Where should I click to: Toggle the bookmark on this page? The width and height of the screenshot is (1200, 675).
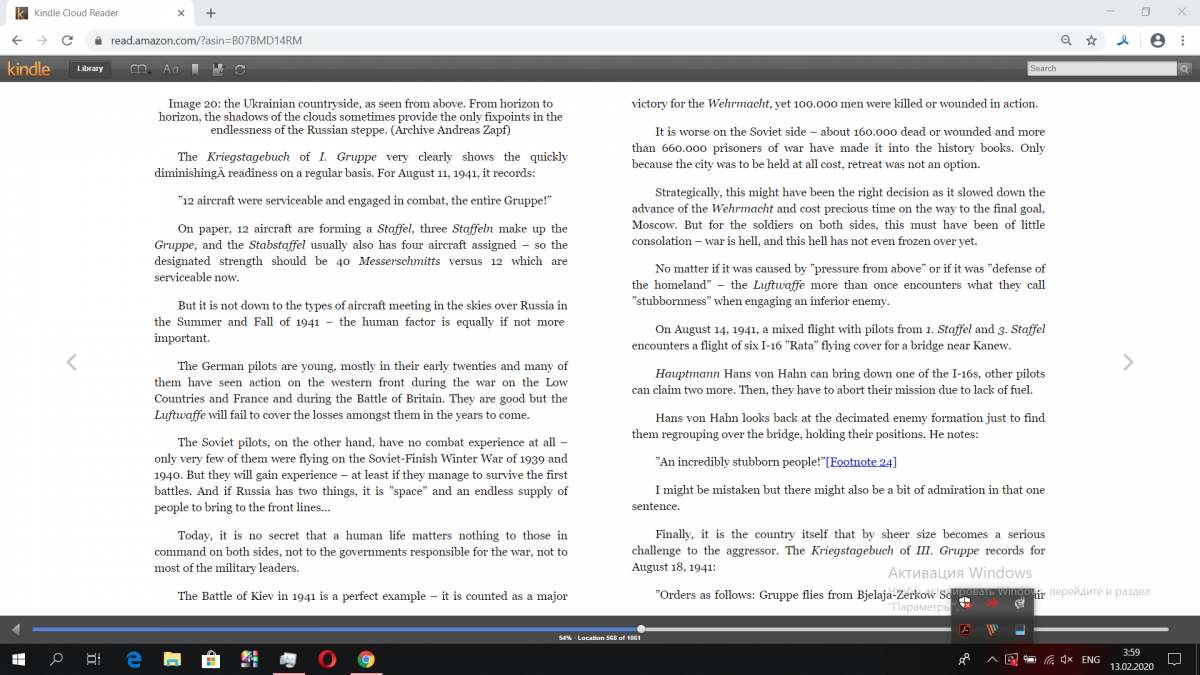click(x=196, y=69)
